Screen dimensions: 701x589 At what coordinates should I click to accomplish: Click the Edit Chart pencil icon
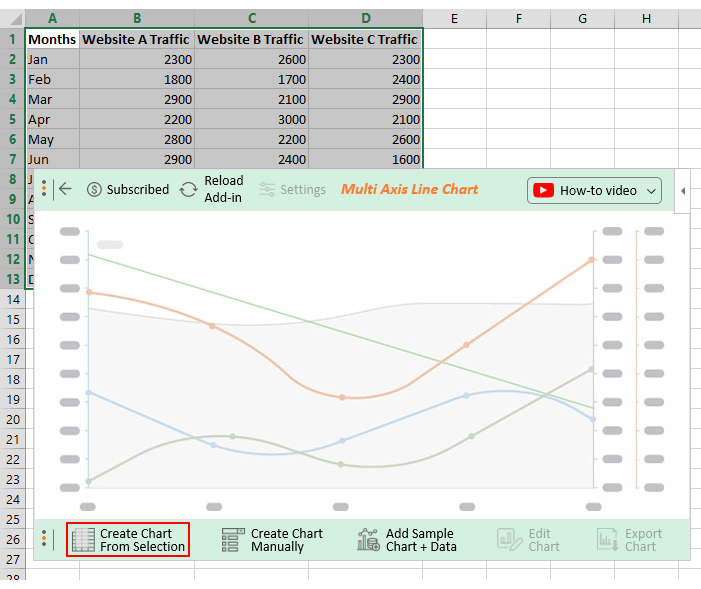click(x=509, y=540)
